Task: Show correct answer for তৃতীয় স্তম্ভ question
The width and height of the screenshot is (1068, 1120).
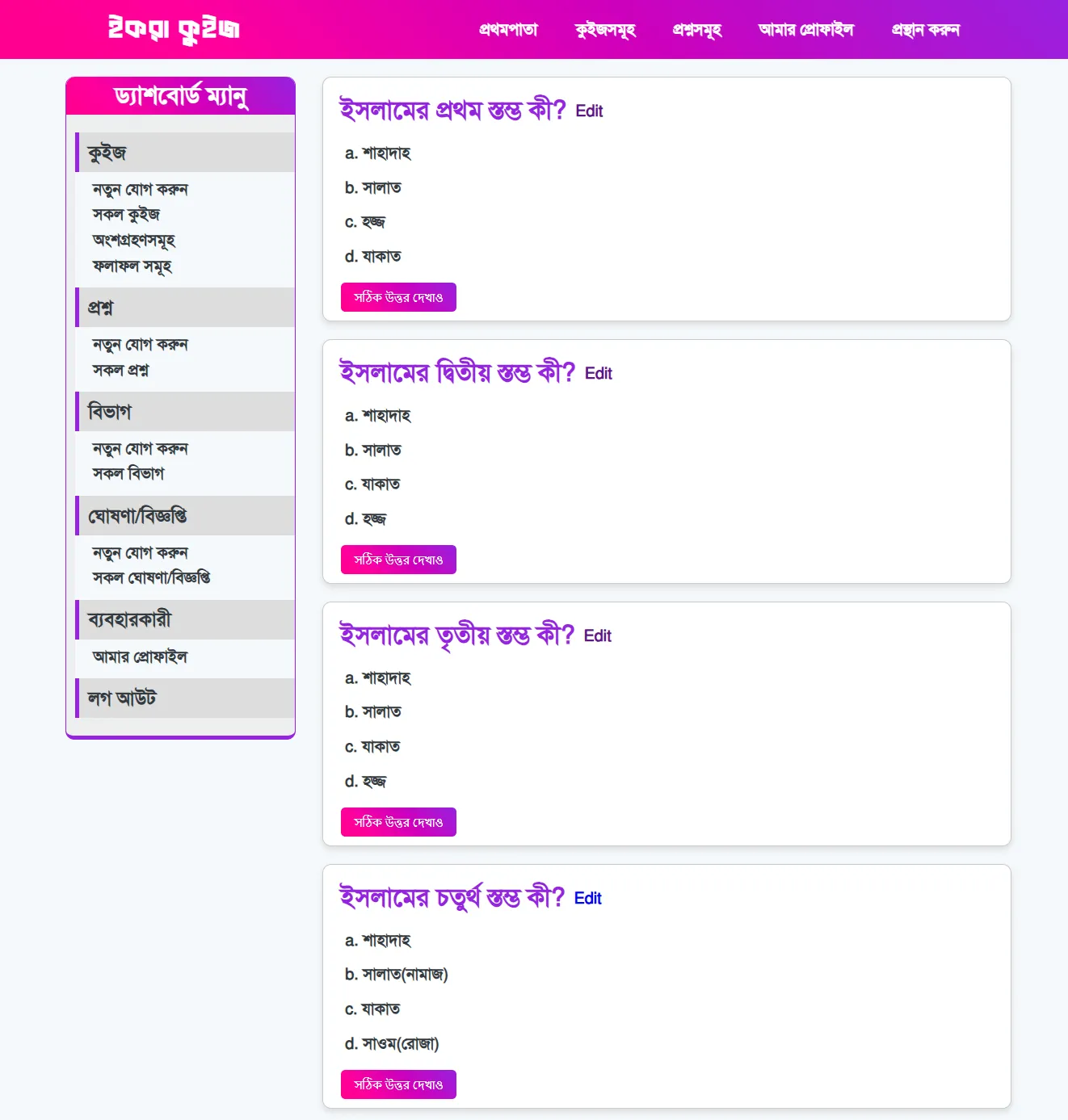Action: click(398, 822)
